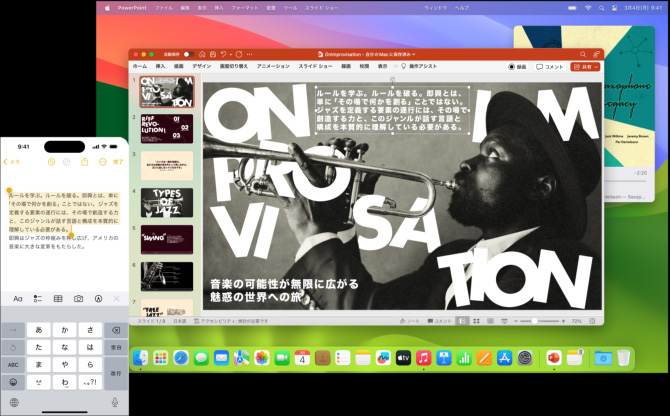Click the zoom in plus button
Image resolution: width=670 pixels, height=416 pixels.
563,321
